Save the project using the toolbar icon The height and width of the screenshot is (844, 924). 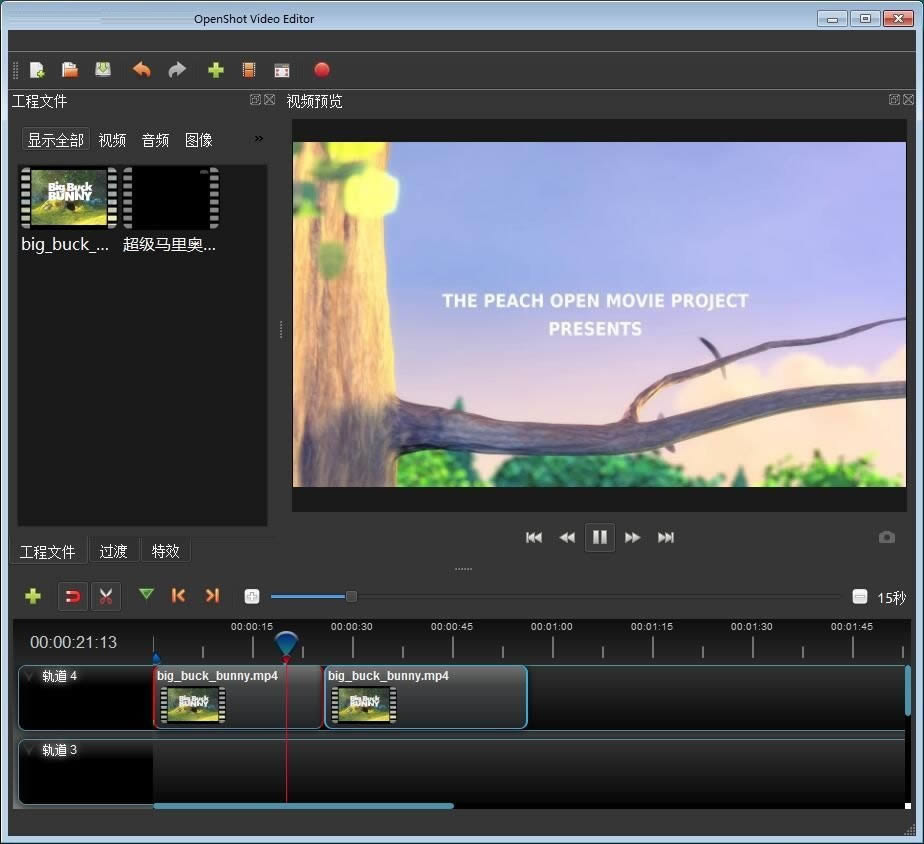point(103,70)
